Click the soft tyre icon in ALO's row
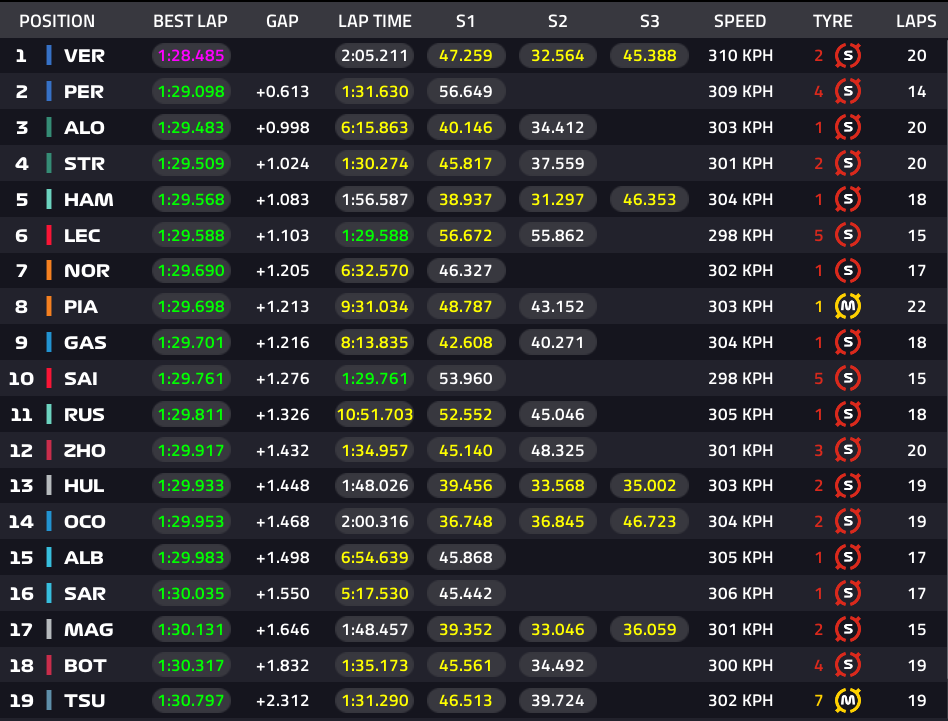Image resolution: width=948 pixels, height=721 pixels. pyautogui.click(x=848, y=127)
